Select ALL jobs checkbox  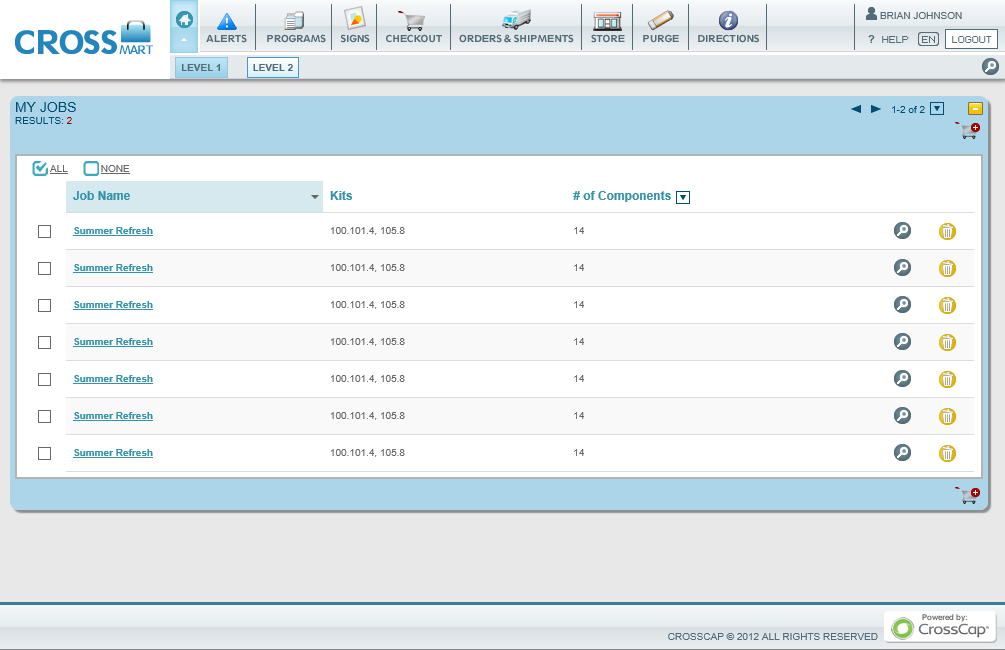(x=41, y=168)
